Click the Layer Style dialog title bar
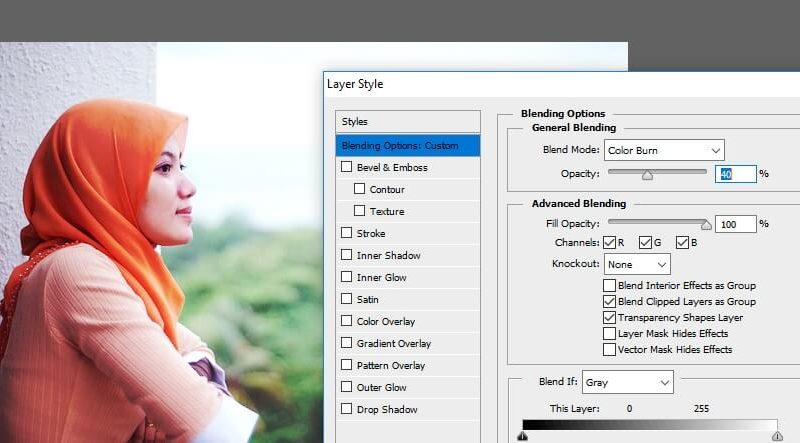 click(561, 84)
